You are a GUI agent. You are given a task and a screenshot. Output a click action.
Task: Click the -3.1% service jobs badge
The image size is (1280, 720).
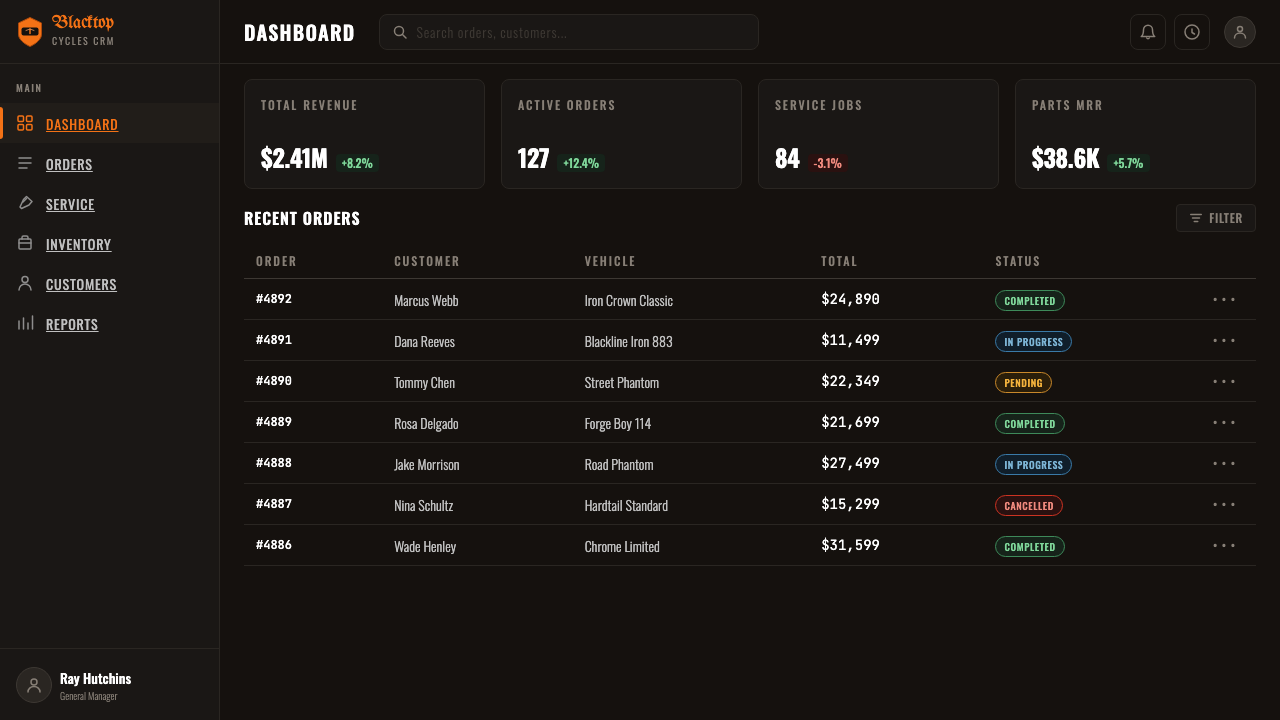click(x=827, y=163)
